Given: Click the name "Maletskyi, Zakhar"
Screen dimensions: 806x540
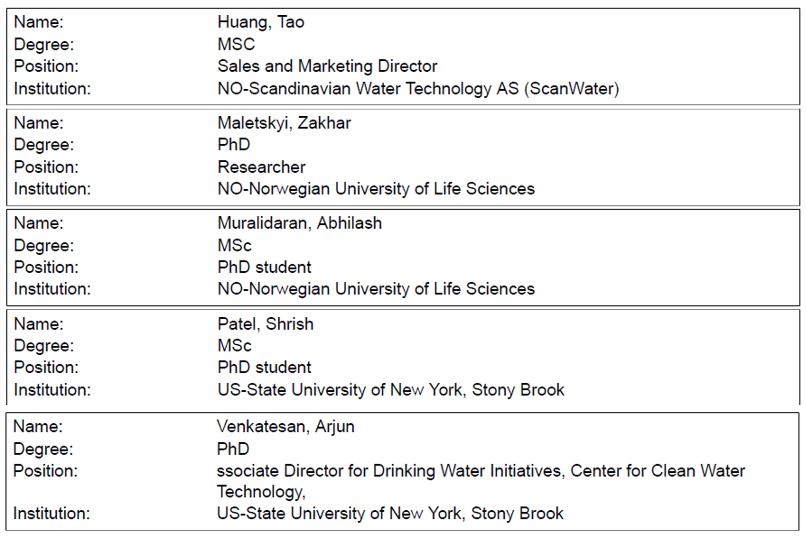Looking at the screenshot, I should [284, 123].
